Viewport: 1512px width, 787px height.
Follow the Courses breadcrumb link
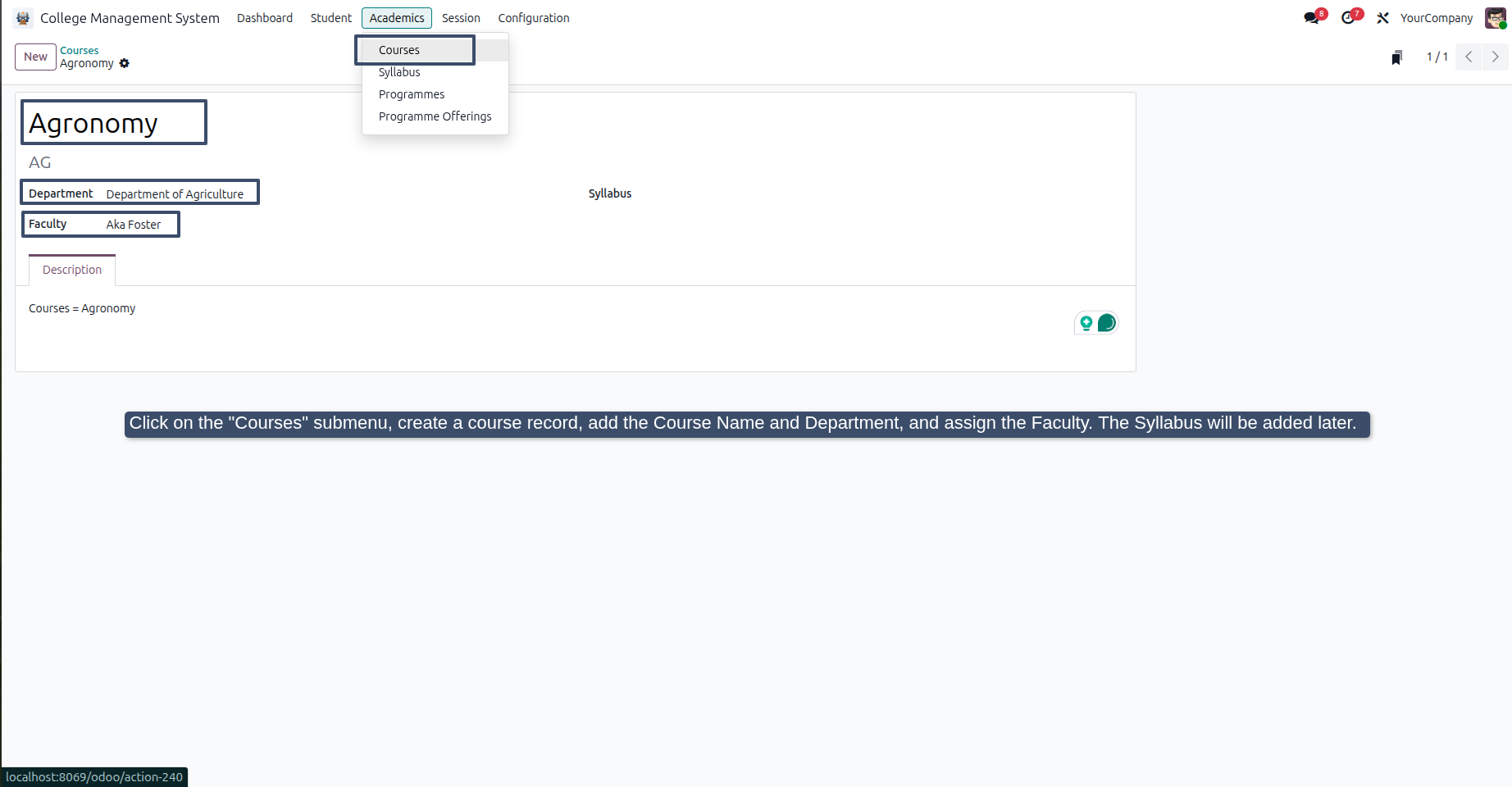(x=80, y=51)
